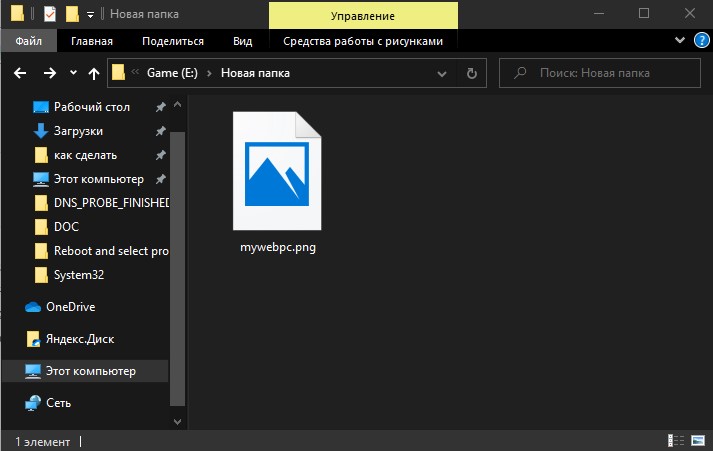
Task: Open the DOC folder in sidebar
Action: click(66, 226)
